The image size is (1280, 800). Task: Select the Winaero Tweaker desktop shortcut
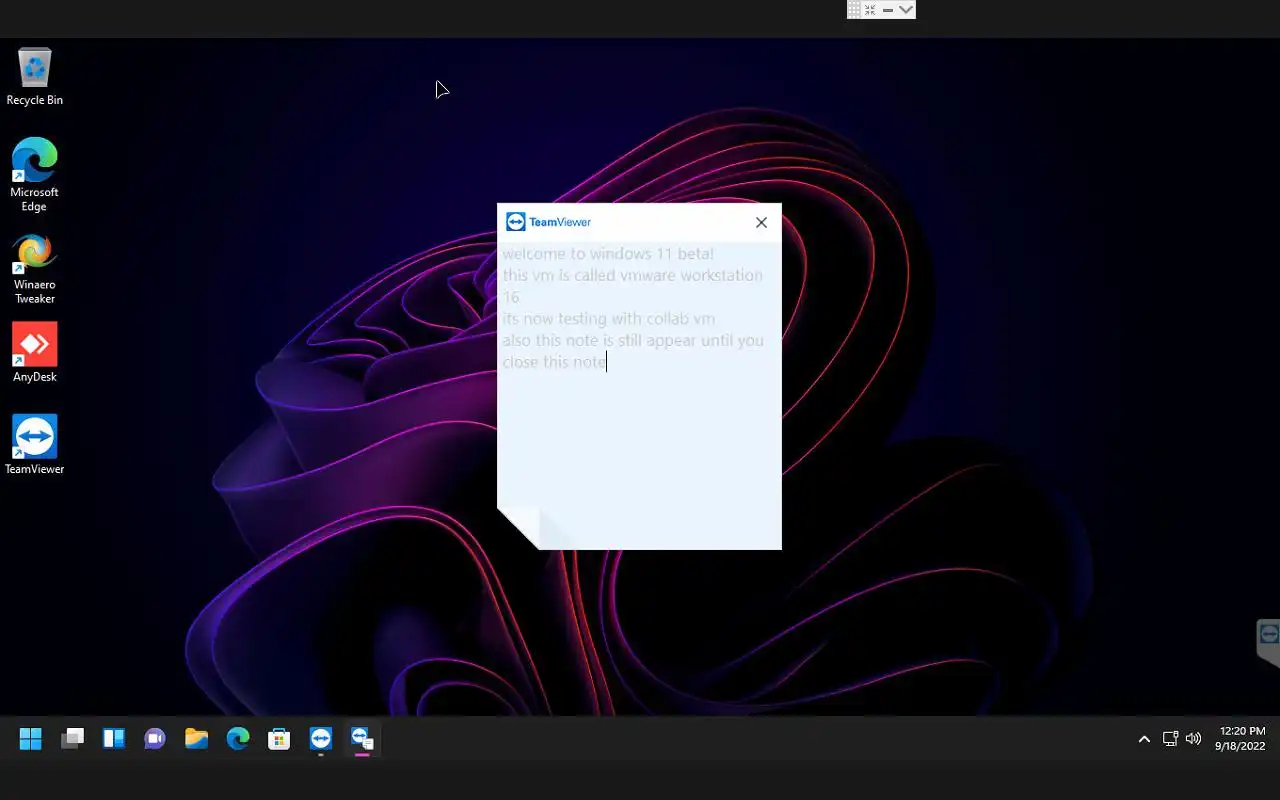point(34,270)
